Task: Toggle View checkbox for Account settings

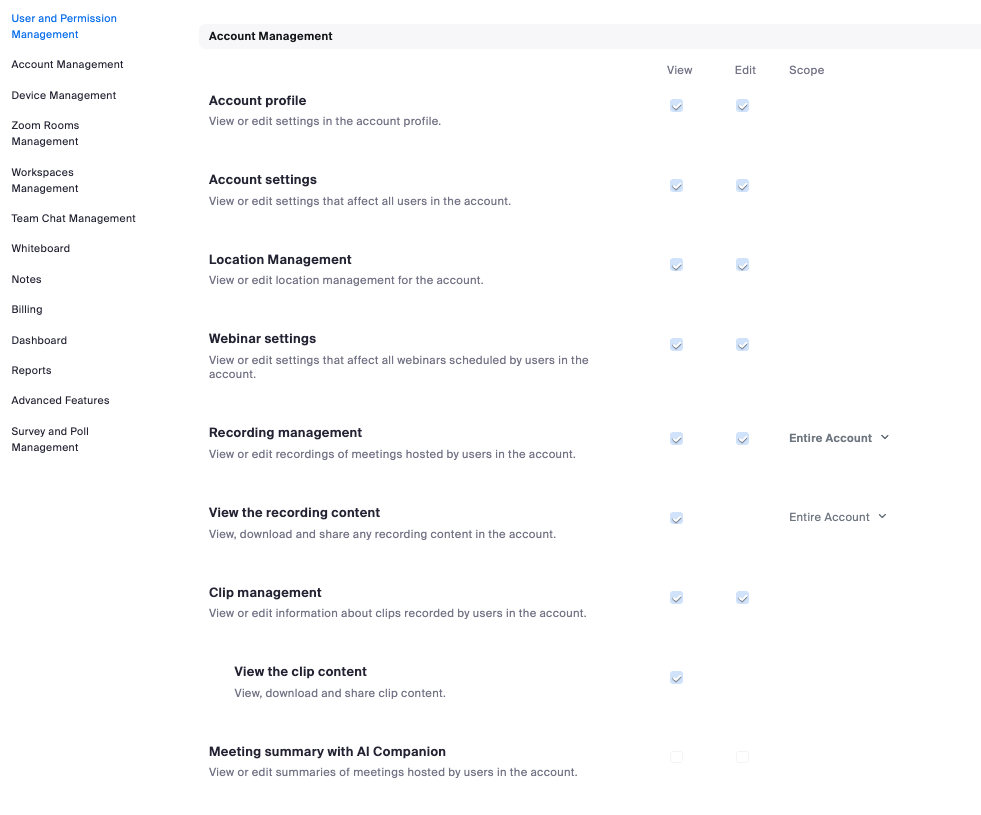Action: 676,186
